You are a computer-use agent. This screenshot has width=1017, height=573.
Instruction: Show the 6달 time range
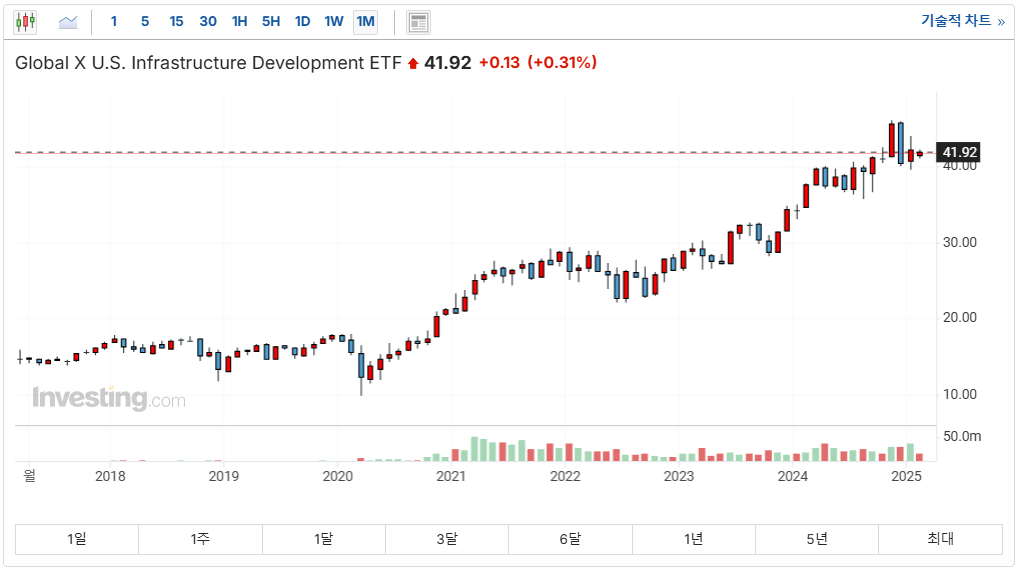571,539
